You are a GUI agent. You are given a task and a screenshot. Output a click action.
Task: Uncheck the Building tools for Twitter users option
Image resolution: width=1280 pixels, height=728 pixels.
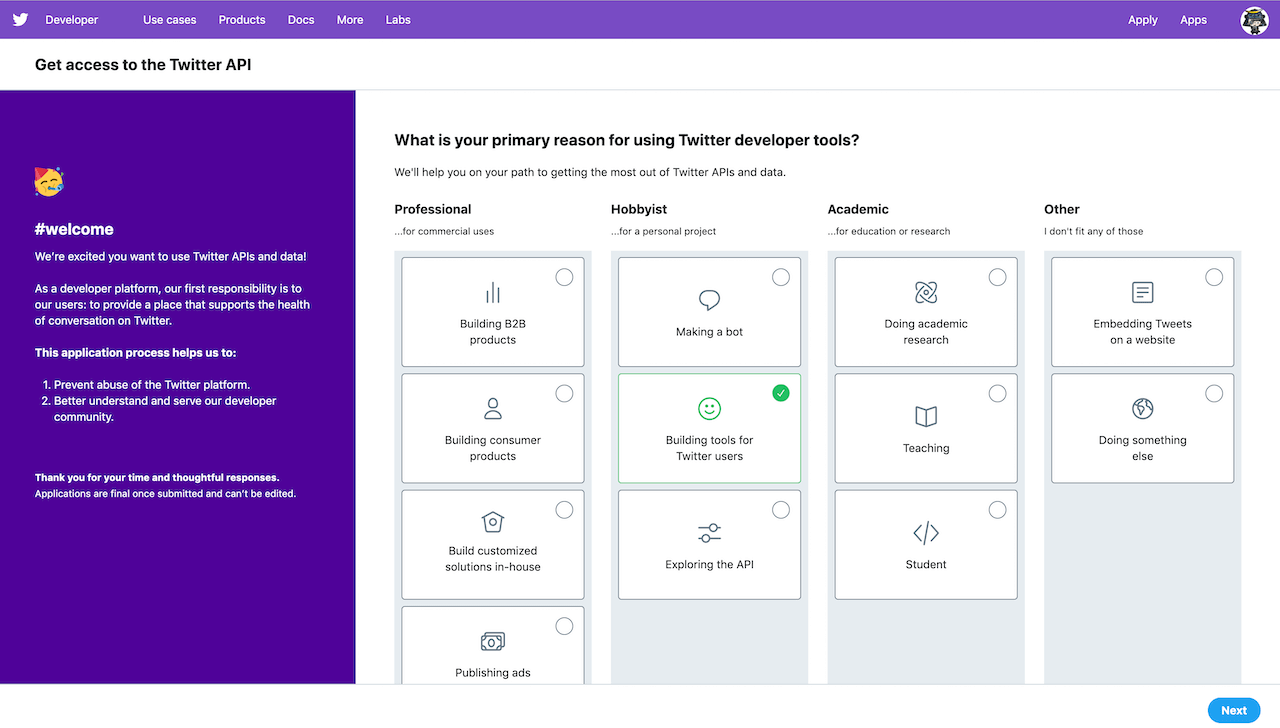[781, 394]
